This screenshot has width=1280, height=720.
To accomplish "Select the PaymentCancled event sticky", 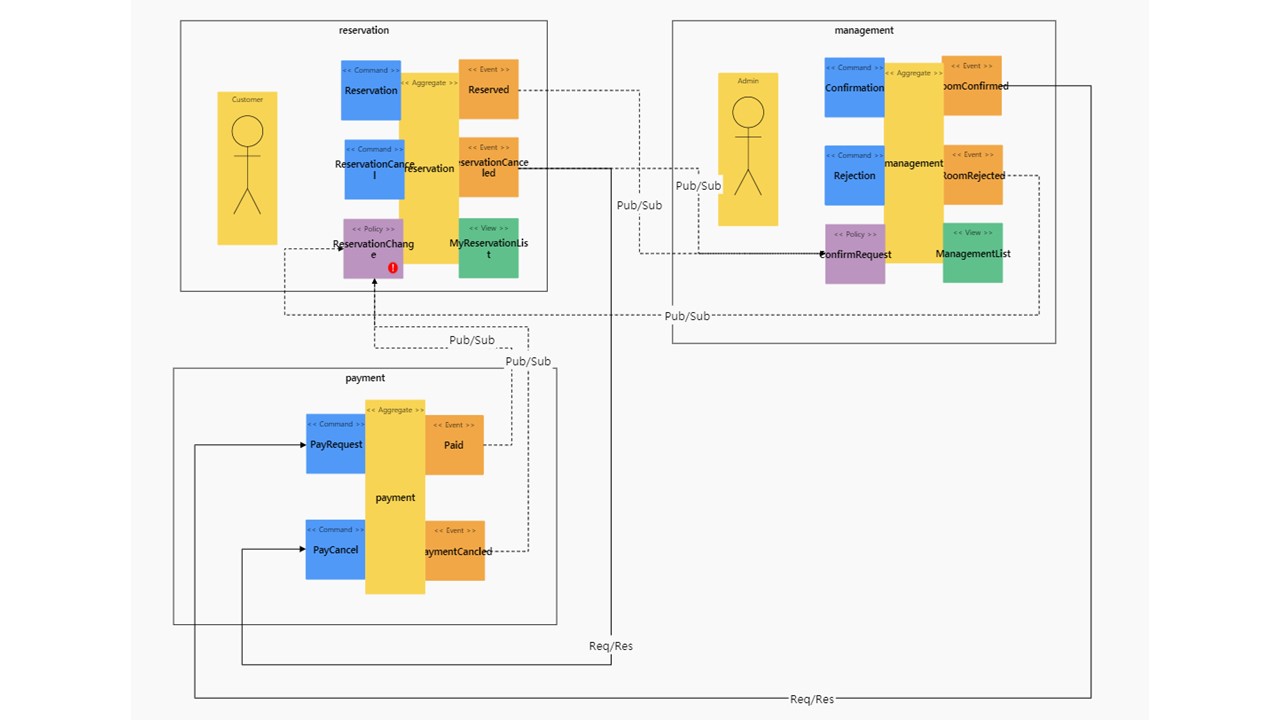I will click(x=455, y=550).
